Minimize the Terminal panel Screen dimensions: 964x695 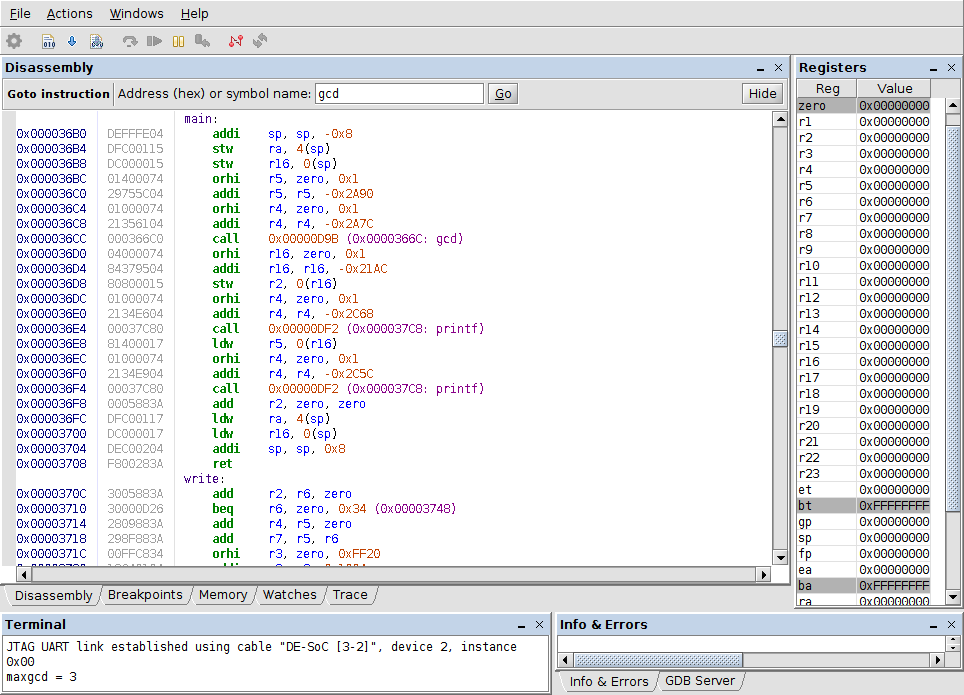(521, 625)
